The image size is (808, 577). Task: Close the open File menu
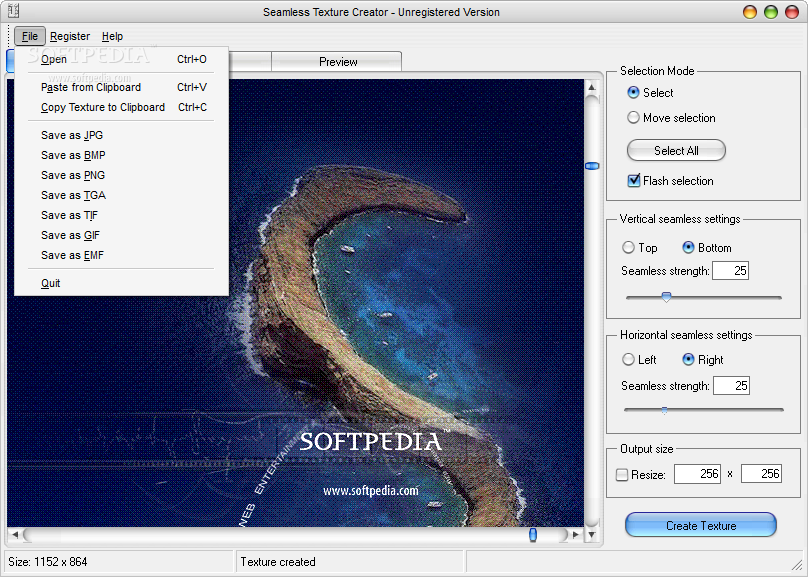coord(30,36)
